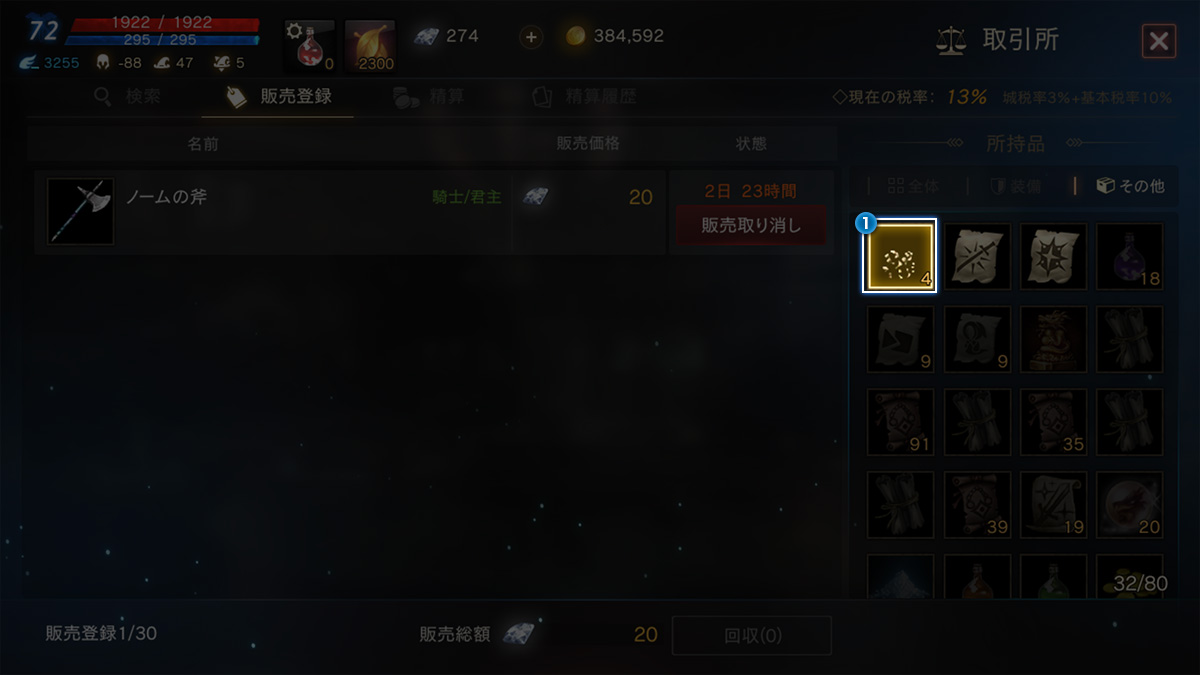This screenshot has width=1200, height=675.
Task: Switch to the 検索 search tab
Action: tap(126, 97)
